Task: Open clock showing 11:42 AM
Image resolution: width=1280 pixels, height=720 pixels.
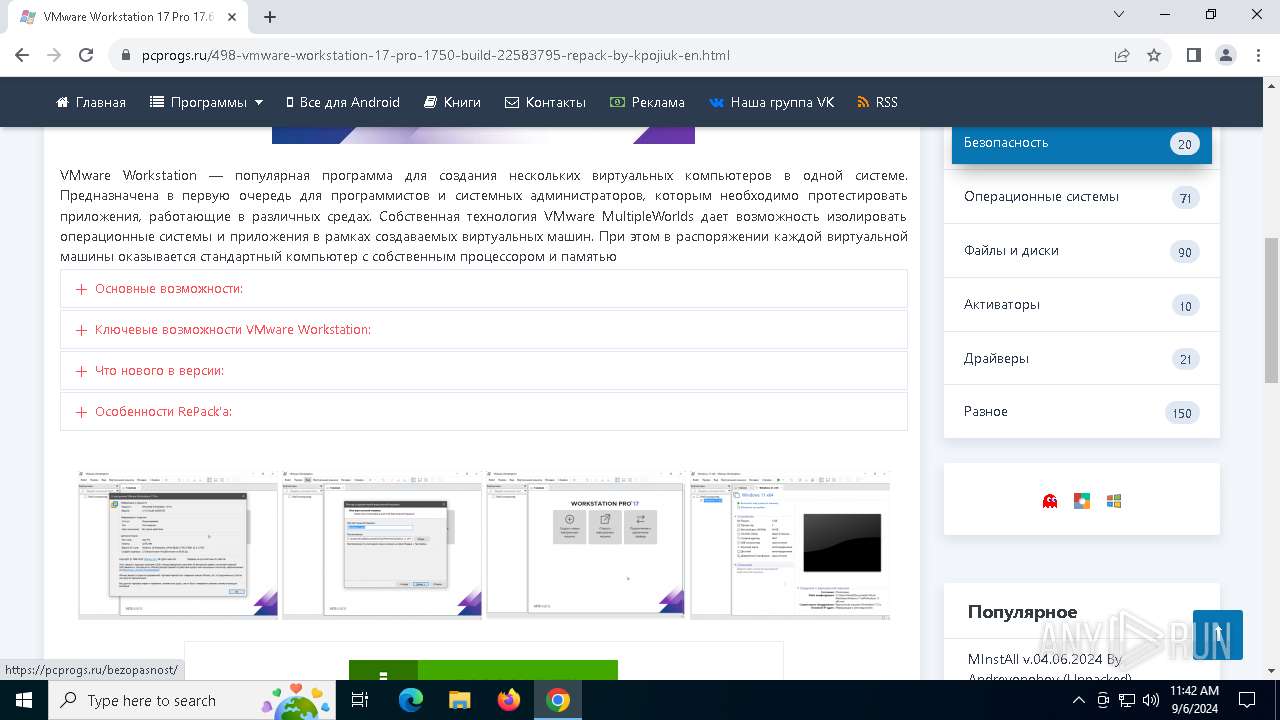Action: click(x=1194, y=700)
